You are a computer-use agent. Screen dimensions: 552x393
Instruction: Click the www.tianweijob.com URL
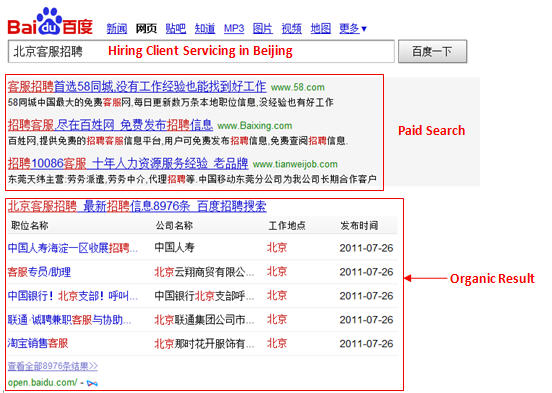tap(295, 164)
